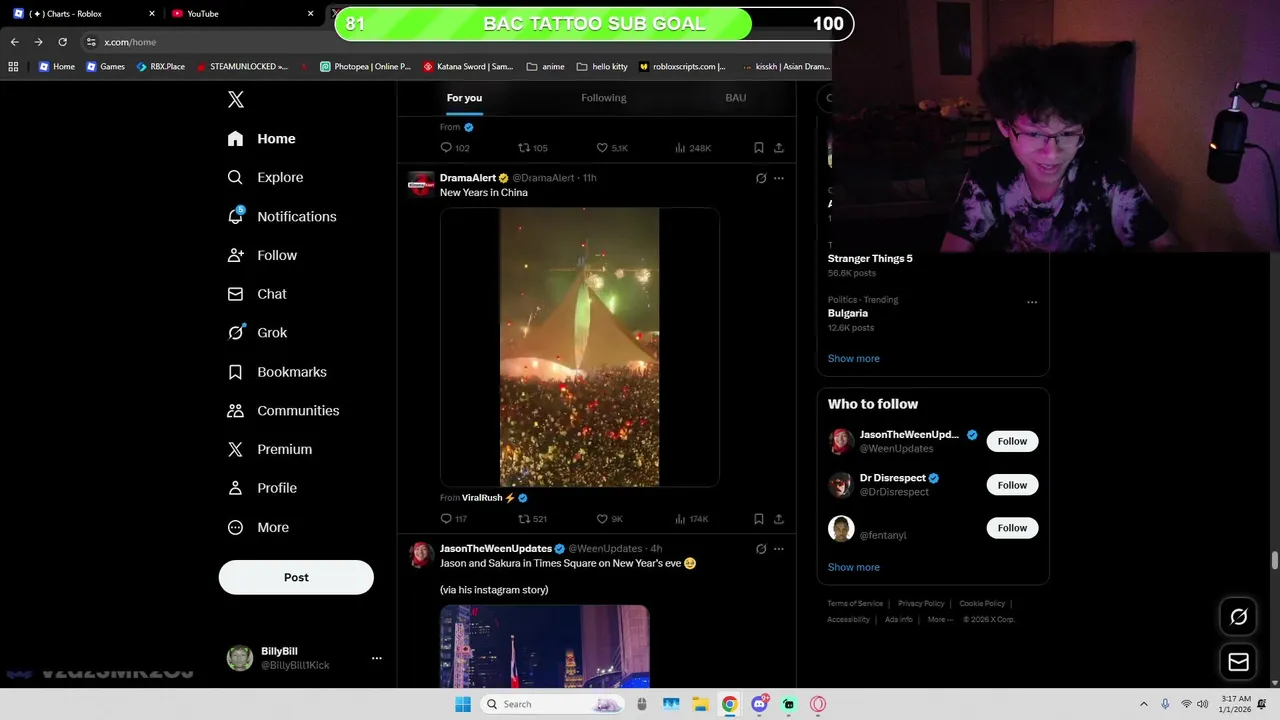
Task: Open the anime bookmarks folder
Action: [x=546, y=67]
